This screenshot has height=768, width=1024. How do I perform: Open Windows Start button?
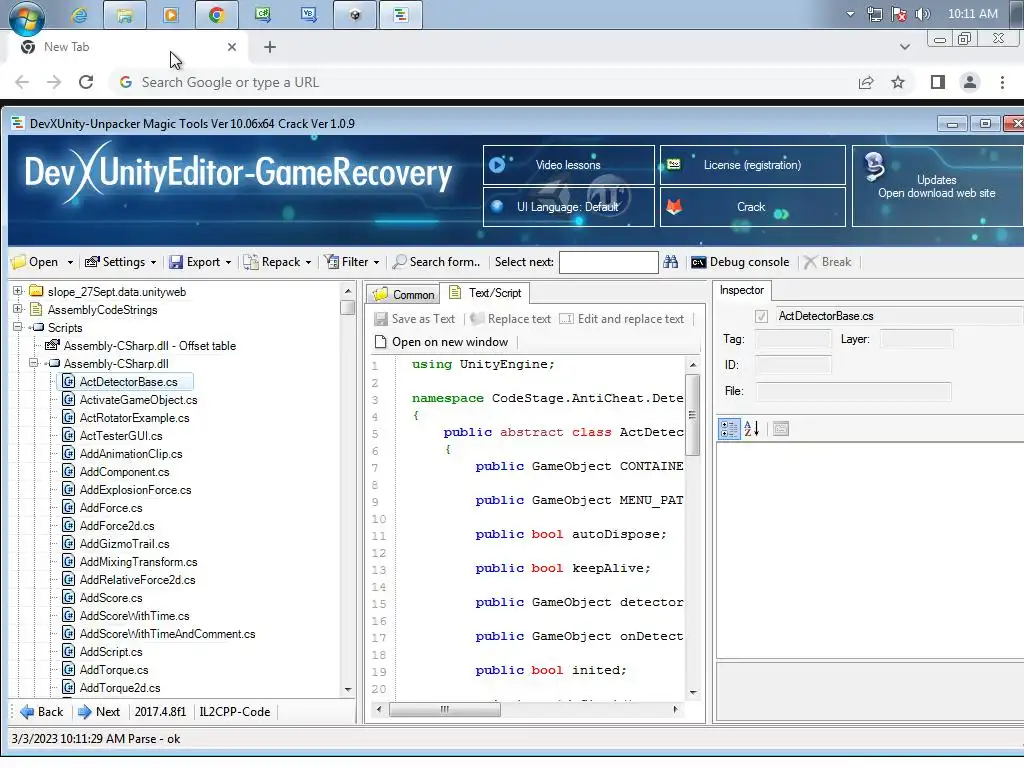tap(26, 16)
